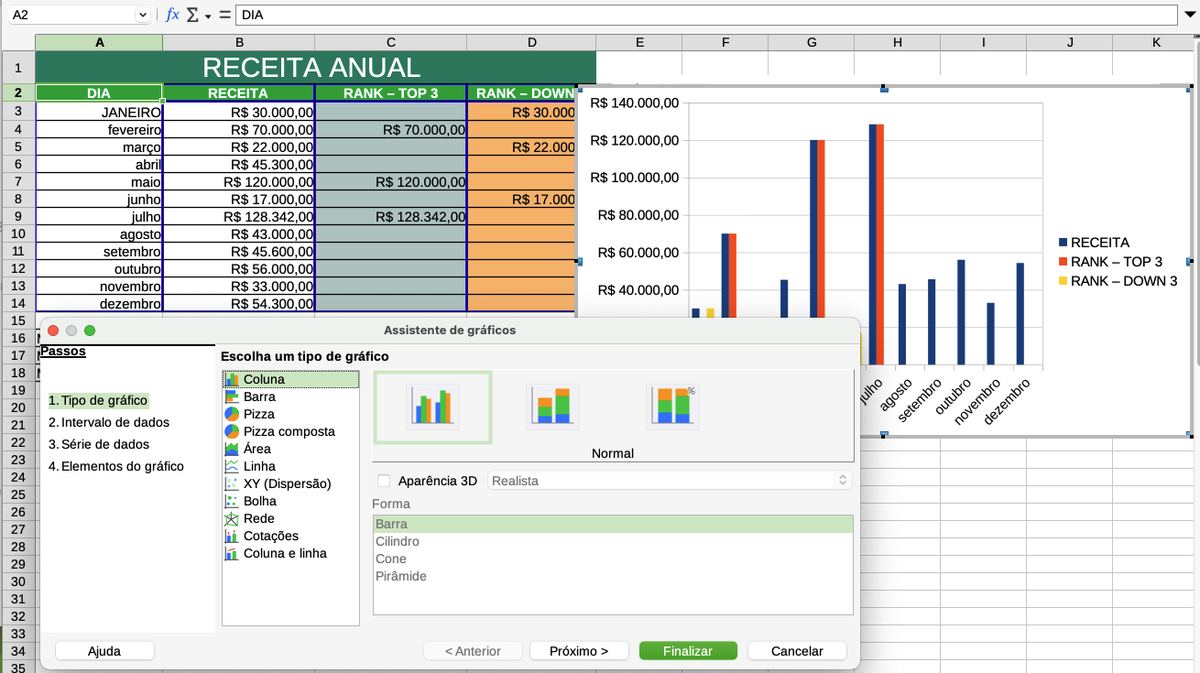1200x673 pixels.
Task: Click the RANK – TOP 3 header cell
Action: [x=390, y=93]
